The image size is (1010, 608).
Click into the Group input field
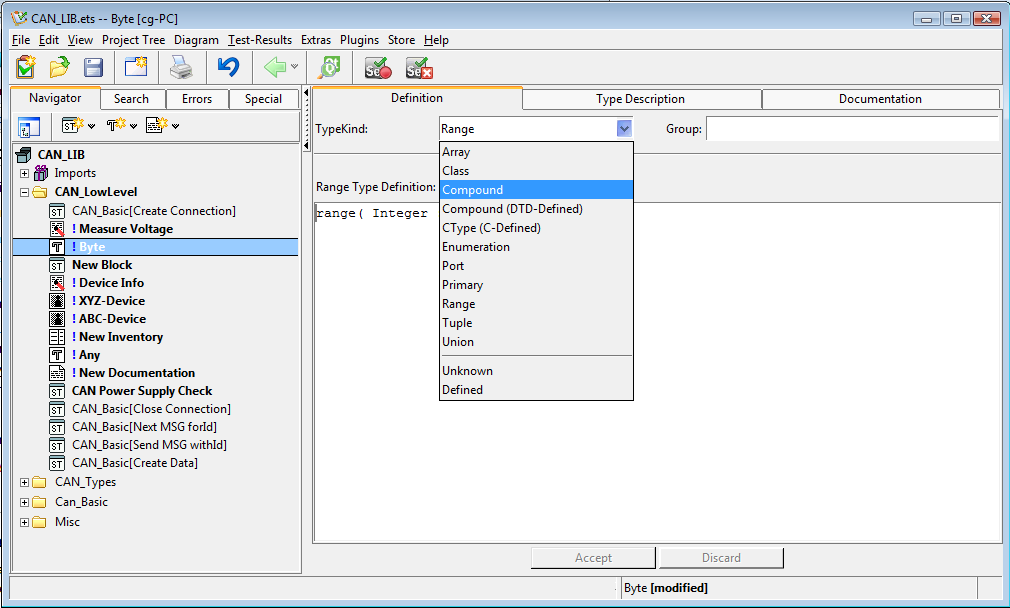[852, 129]
